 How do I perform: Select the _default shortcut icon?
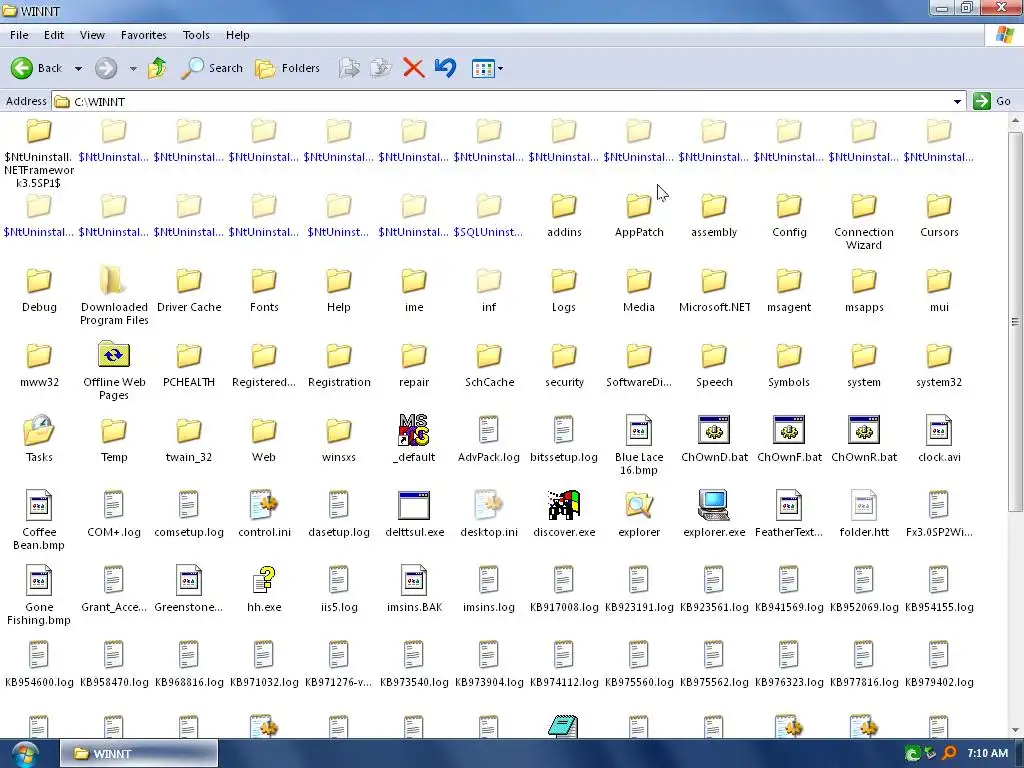(x=414, y=430)
